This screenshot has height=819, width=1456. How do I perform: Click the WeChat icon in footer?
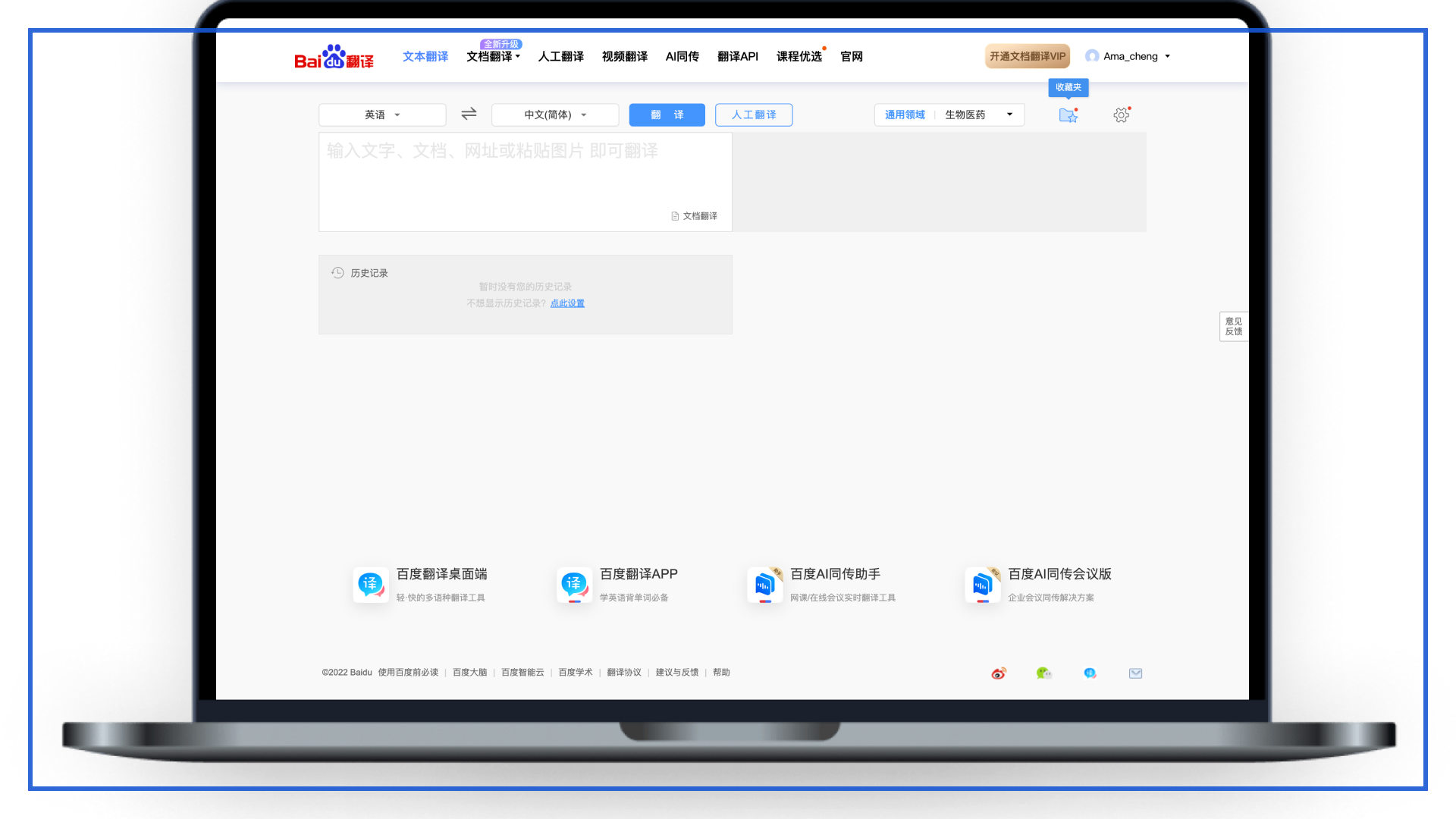1044,673
